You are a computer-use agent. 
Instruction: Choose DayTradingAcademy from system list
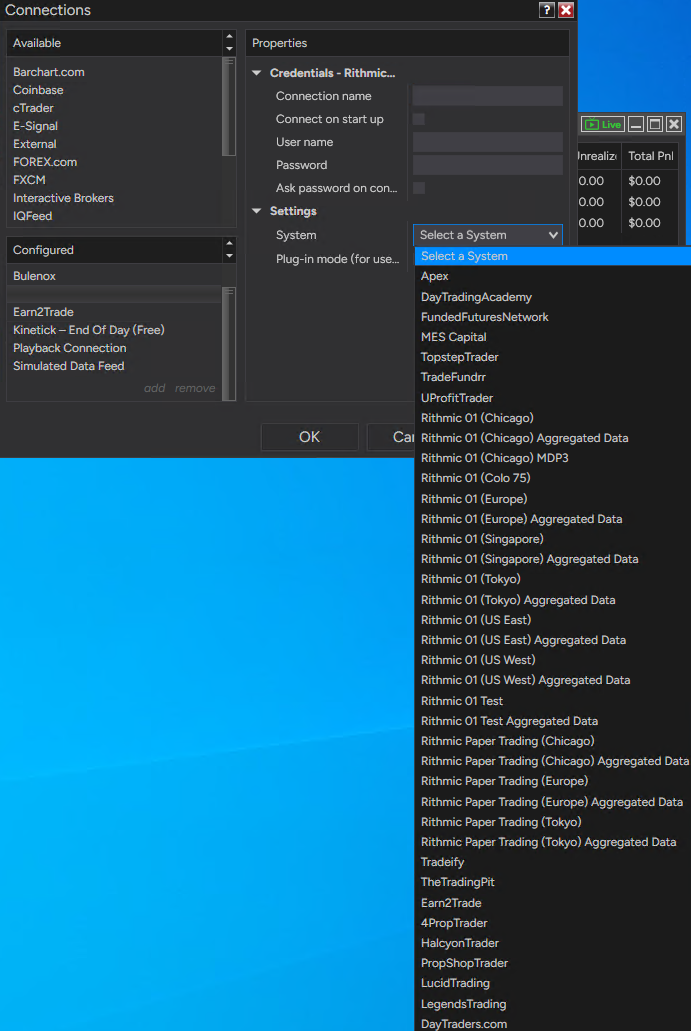tap(477, 297)
